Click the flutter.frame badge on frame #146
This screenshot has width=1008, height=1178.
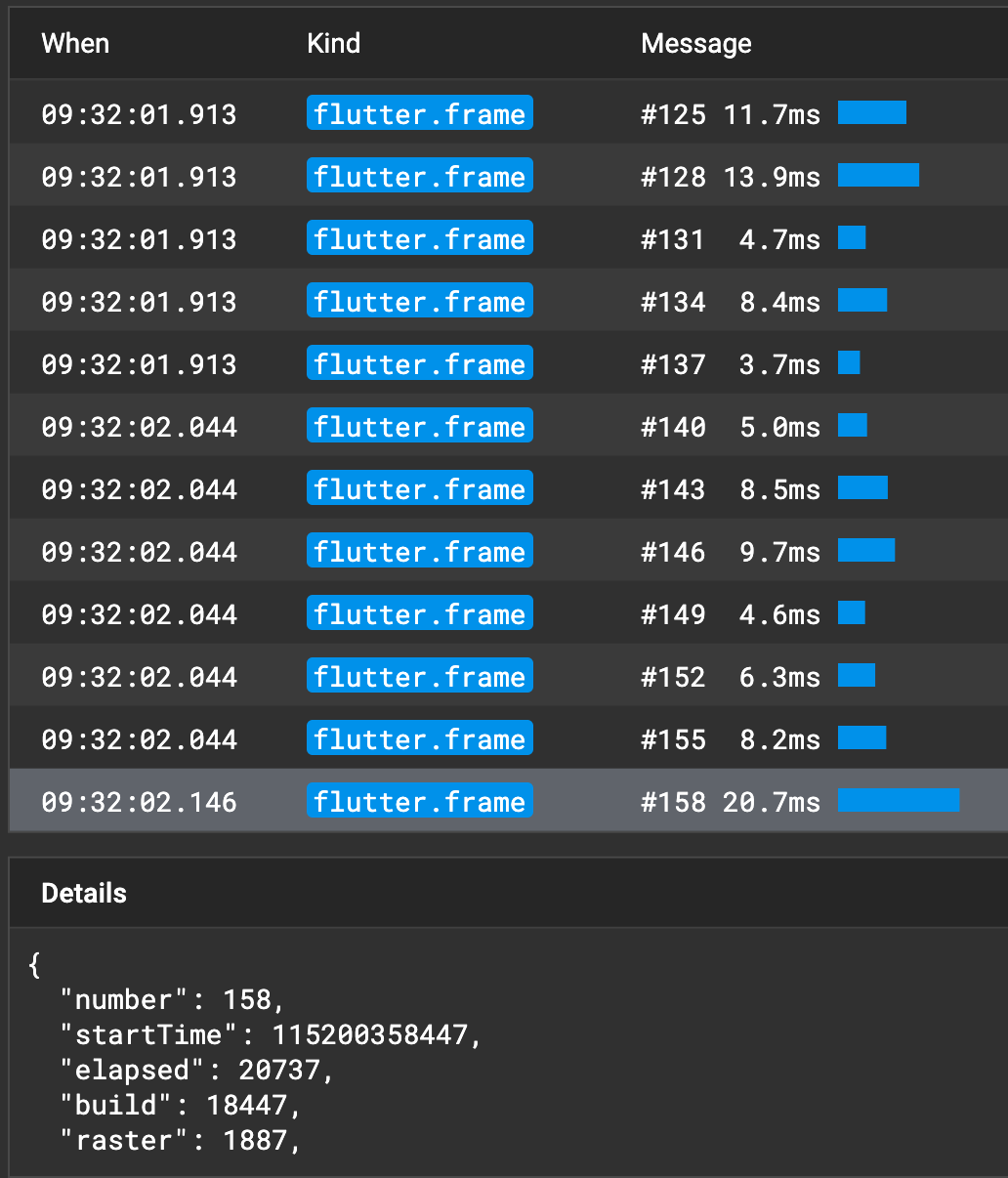point(419,550)
